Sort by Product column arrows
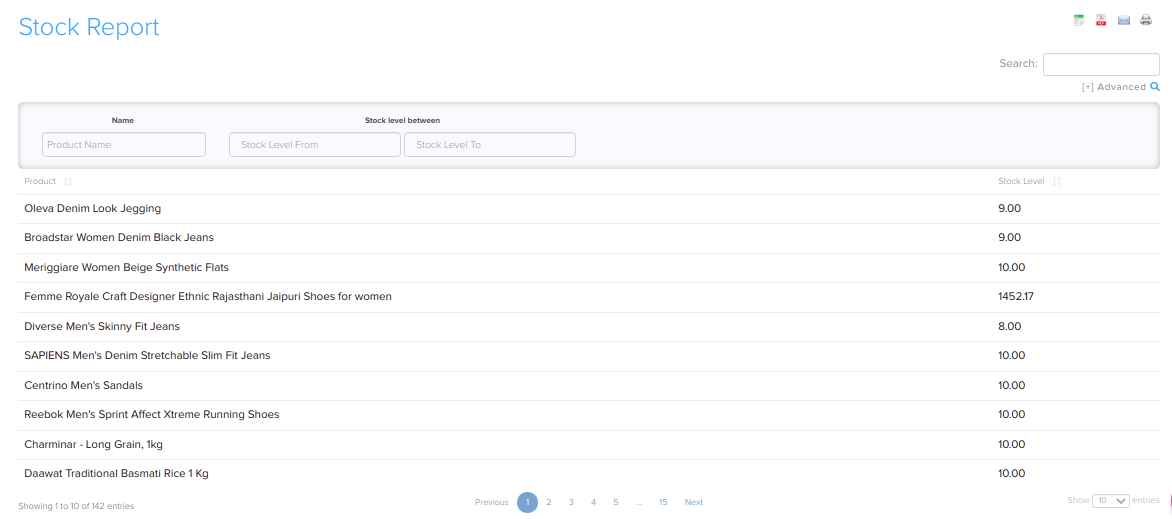 (x=68, y=181)
